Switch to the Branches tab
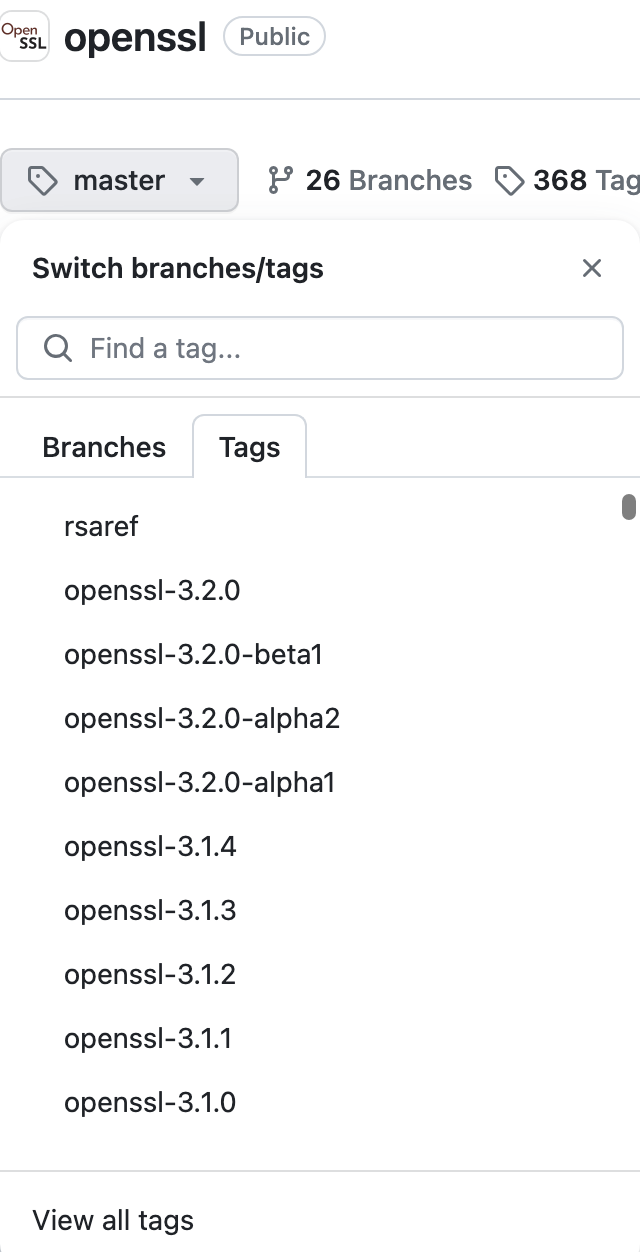Viewport: 640px width, 1252px height. [x=103, y=447]
